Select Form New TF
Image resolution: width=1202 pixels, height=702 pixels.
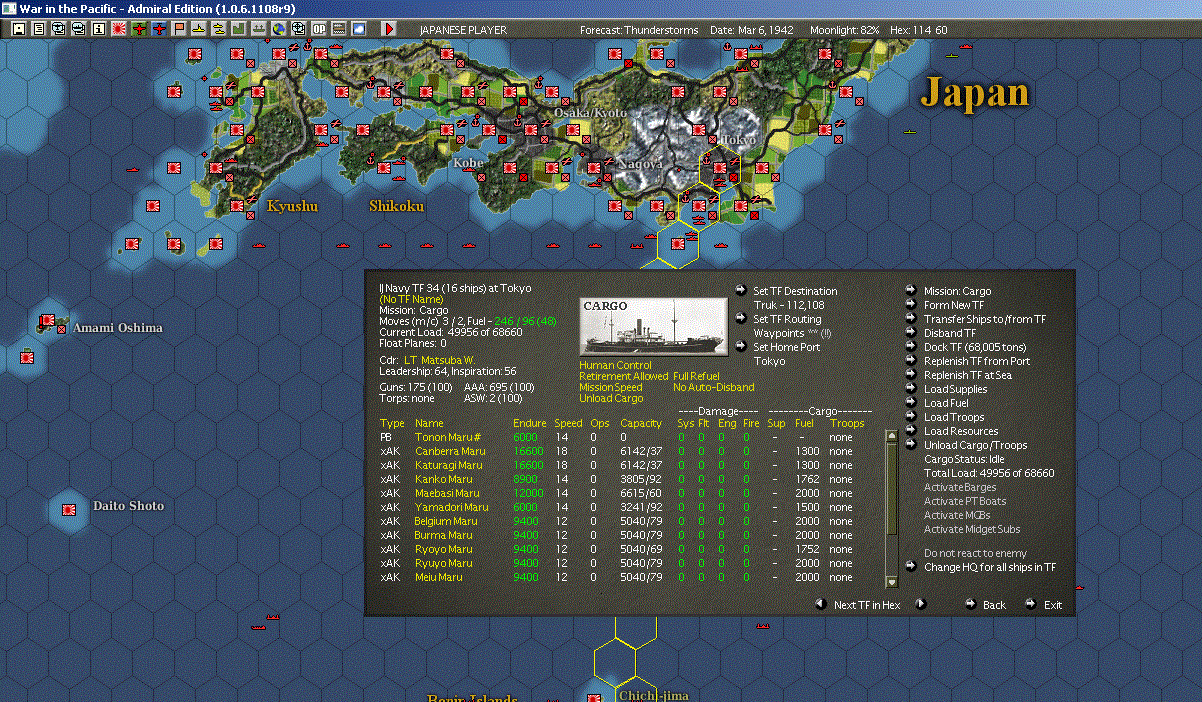tap(954, 305)
